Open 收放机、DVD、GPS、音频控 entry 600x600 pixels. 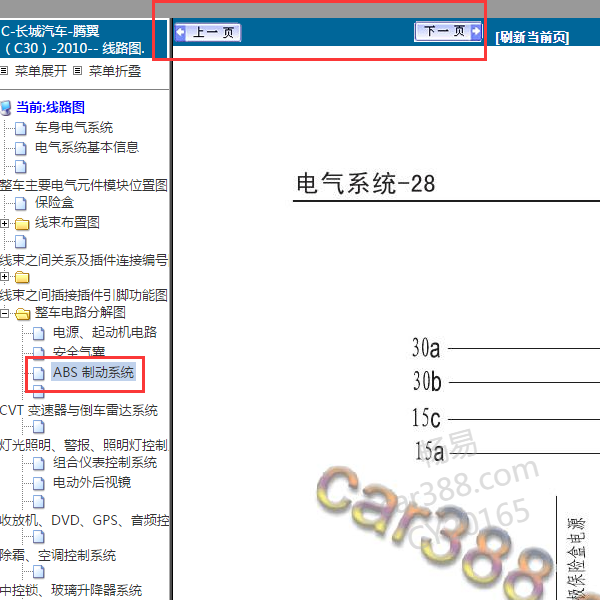(x=85, y=520)
